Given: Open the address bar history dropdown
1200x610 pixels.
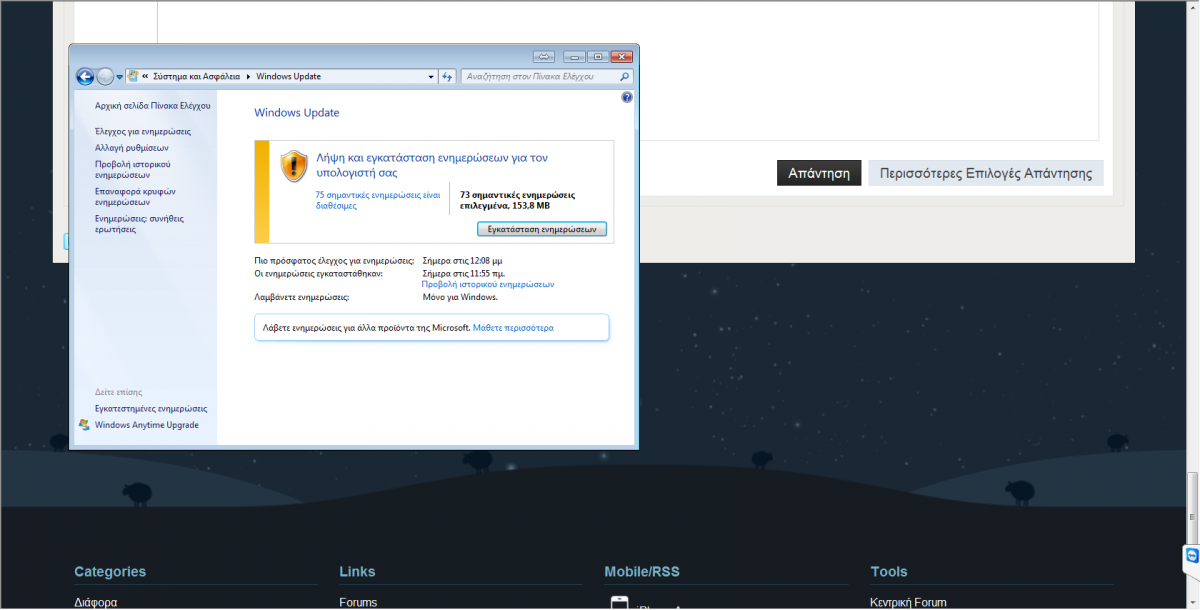Looking at the screenshot, I should 431,76.
